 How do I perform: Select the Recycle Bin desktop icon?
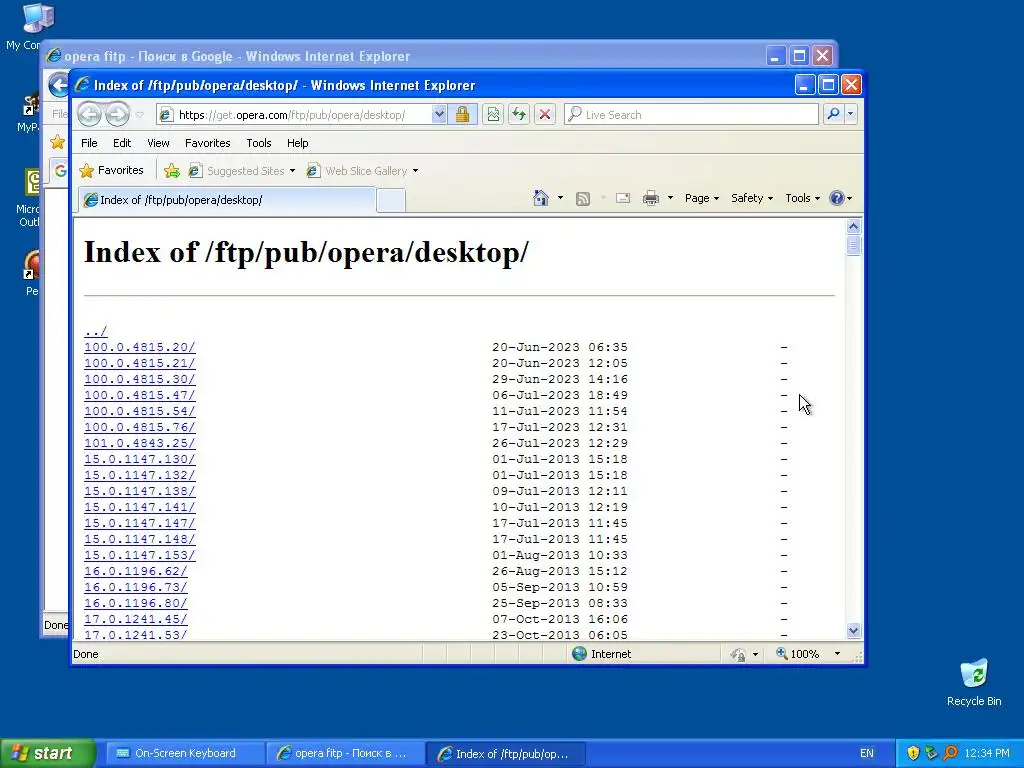[x=974, y=682]
